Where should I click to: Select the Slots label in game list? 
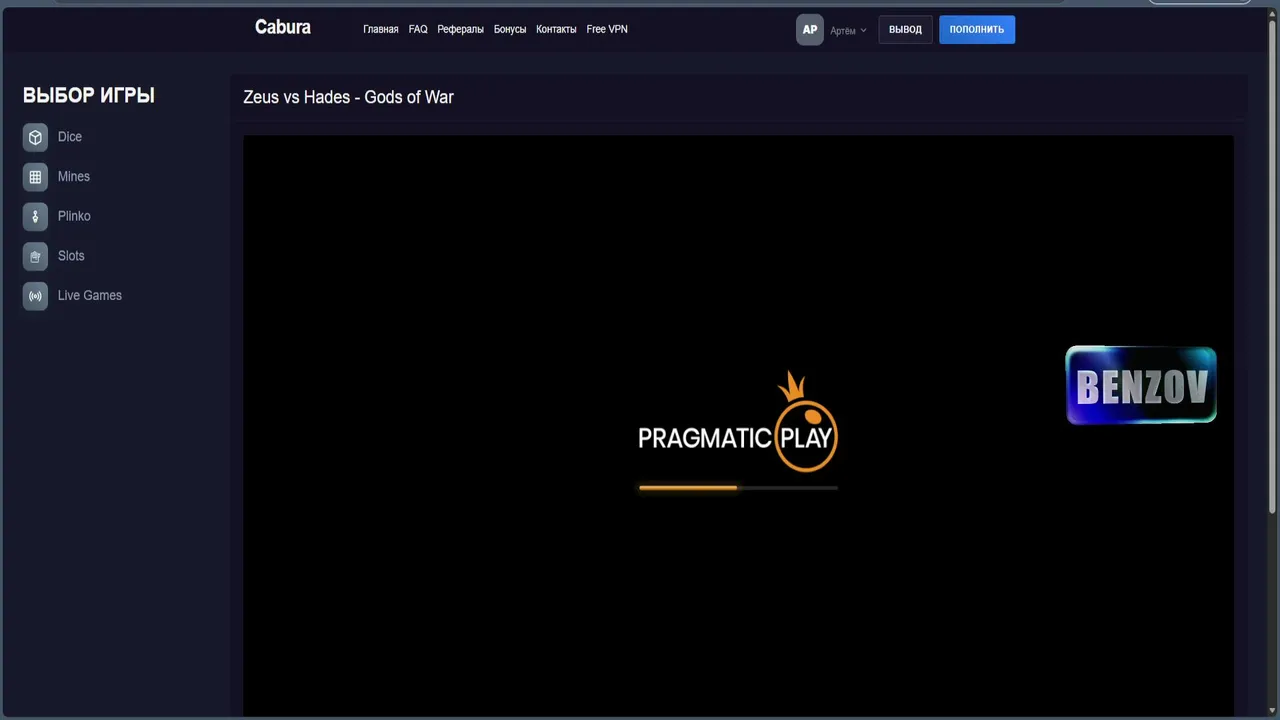71,256
